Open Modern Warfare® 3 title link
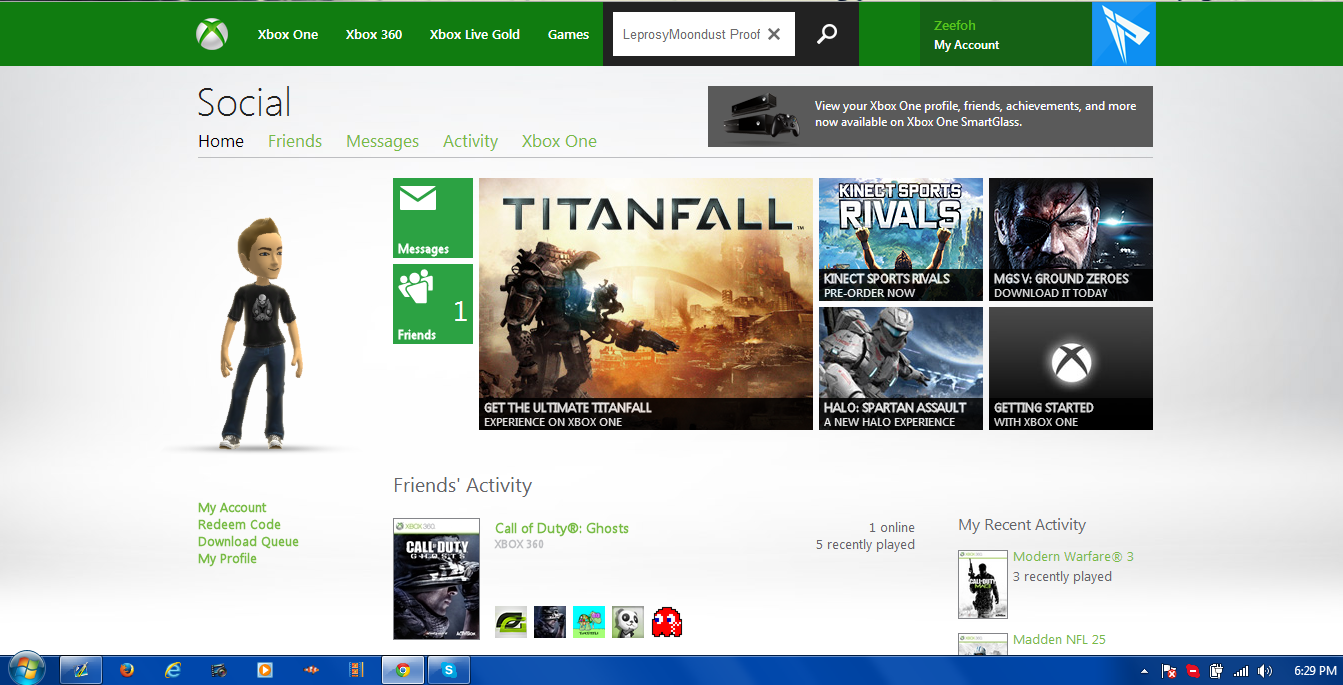 pos(1073,556)
